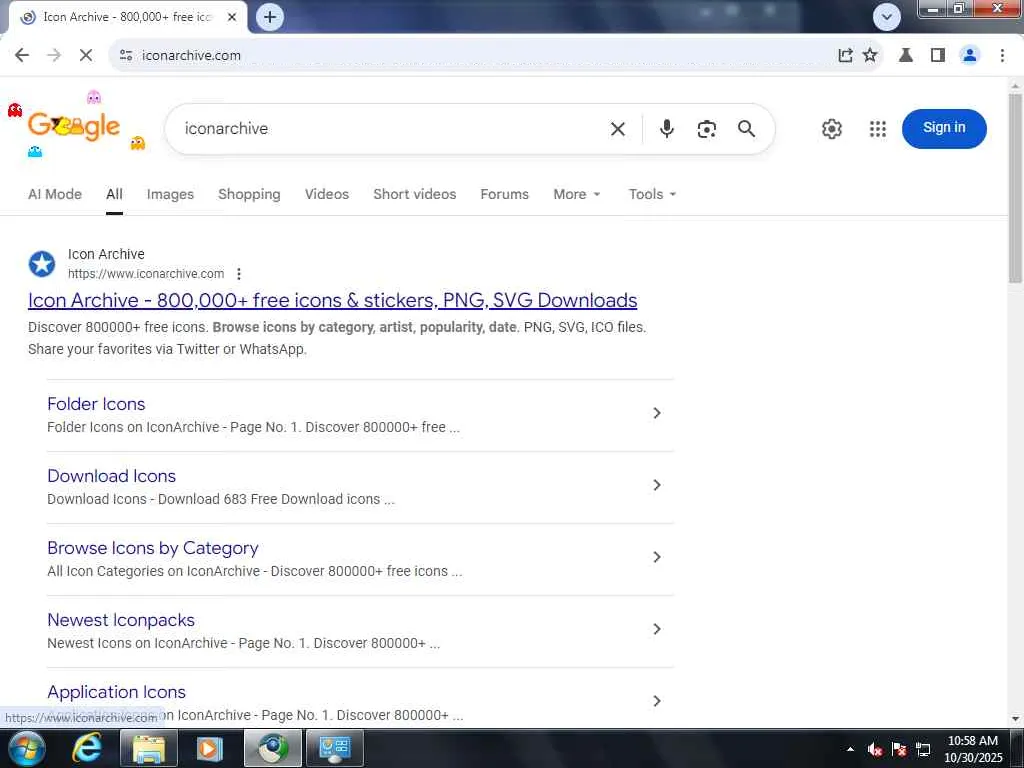
Task: Switch to the Shopping tab
Action: (249, 194)
